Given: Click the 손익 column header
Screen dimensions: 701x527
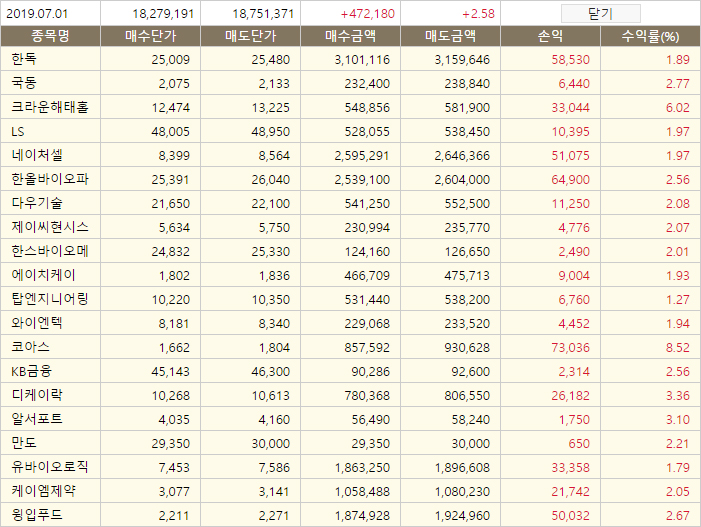Looking at the screenshot, I should [550, 36].
